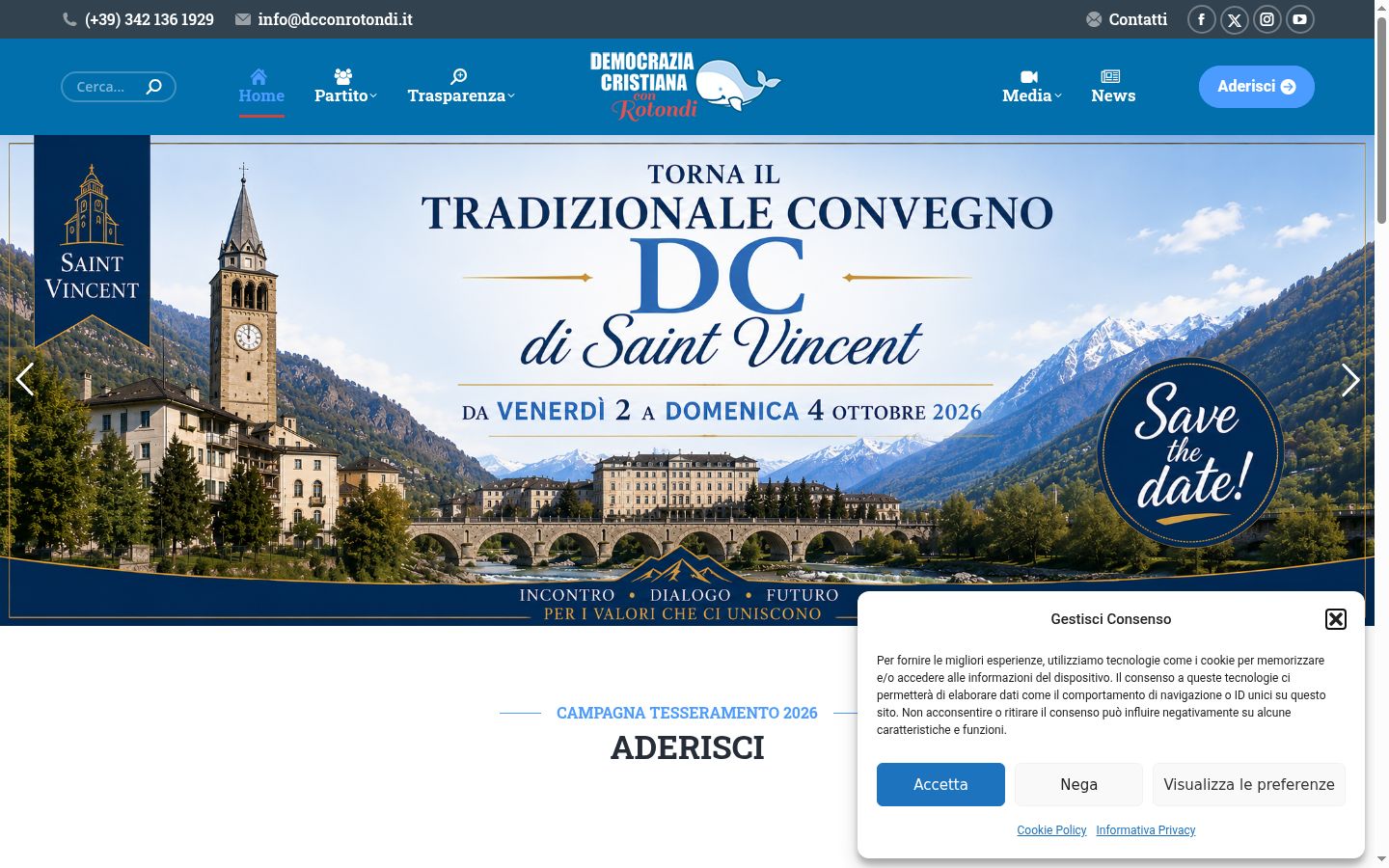This screenshot has height=868, width=1389.
Task: Expand the Partito dropdown menu
Action: [345, 87]
